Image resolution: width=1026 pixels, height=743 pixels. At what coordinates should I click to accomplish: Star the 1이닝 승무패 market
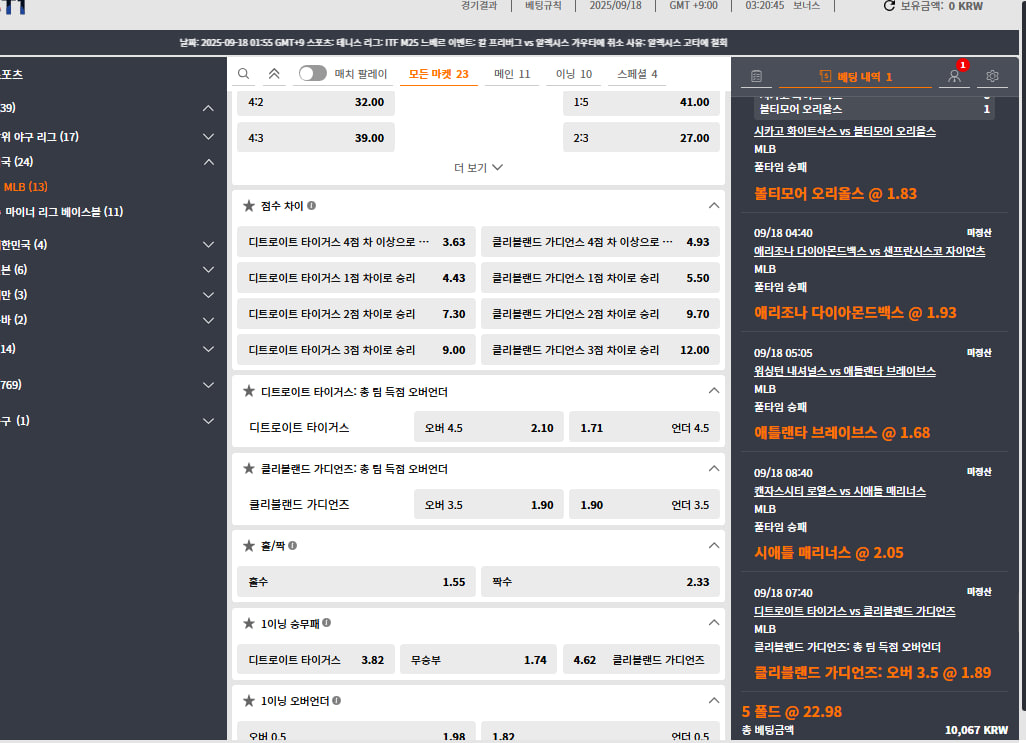(x=249, y=623)
